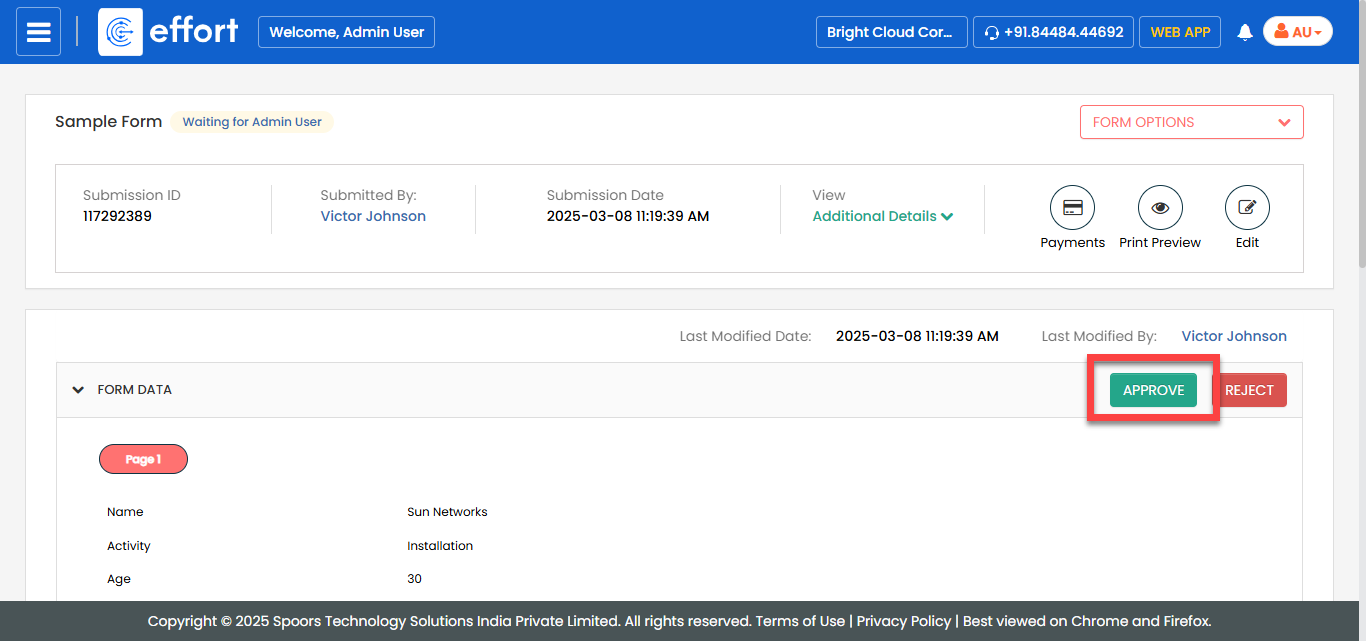Reject the submitted form
This screenshot has width=1366, height=641.
click(1249, 390)
